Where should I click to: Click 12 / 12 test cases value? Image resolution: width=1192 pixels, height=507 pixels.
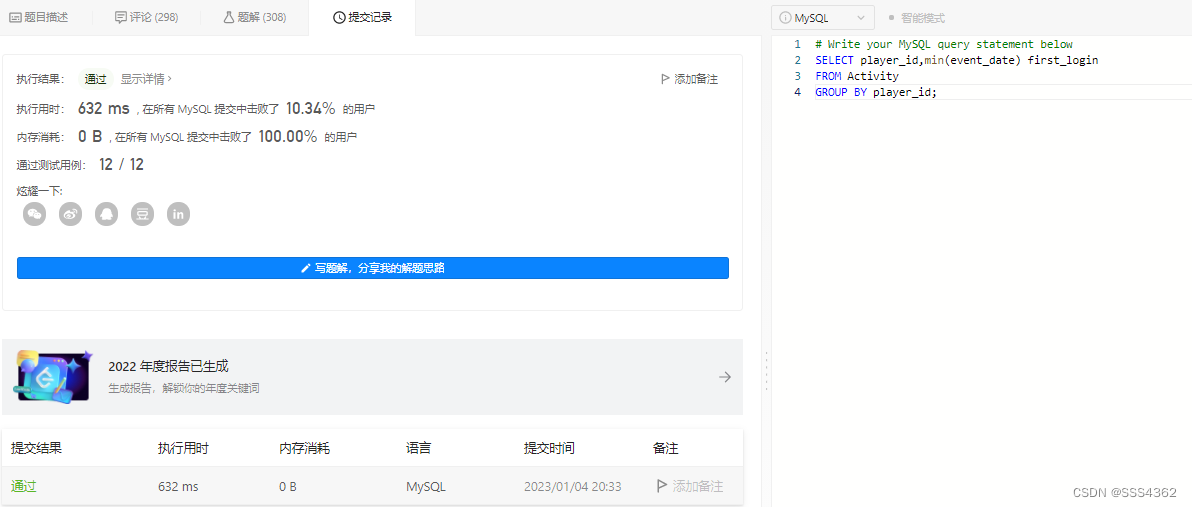click(x=122, y=164)
